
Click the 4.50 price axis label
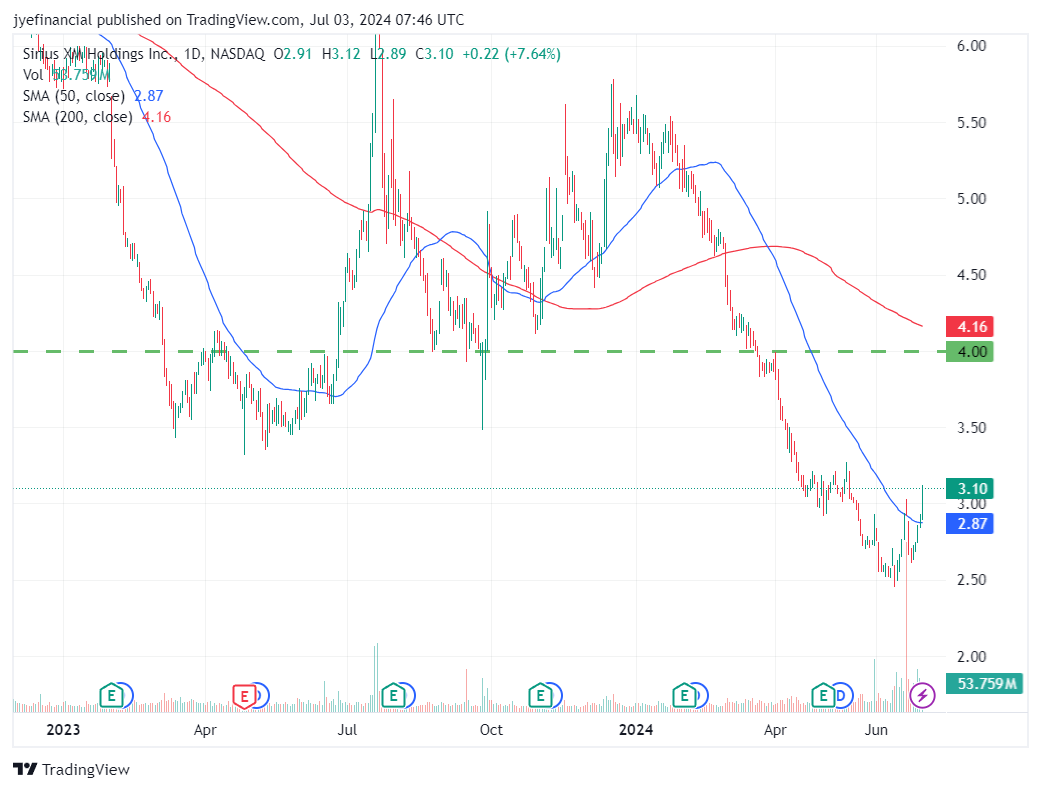pyautogui.click(x=971, y=275)
